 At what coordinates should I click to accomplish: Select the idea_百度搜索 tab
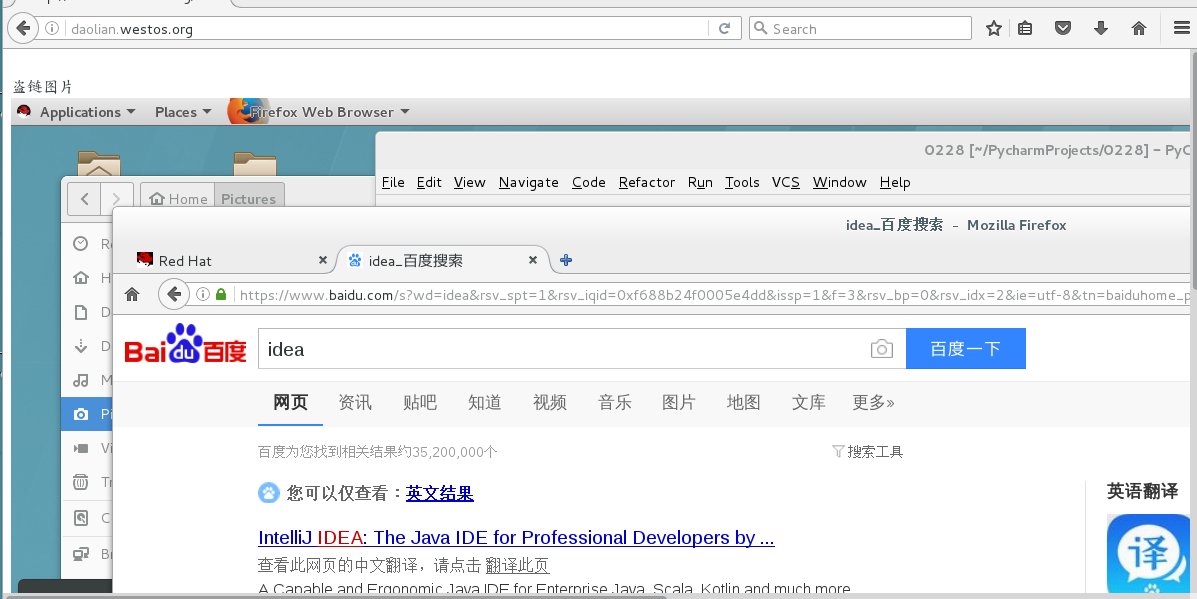pyautogui.click(x=443, y=261)
